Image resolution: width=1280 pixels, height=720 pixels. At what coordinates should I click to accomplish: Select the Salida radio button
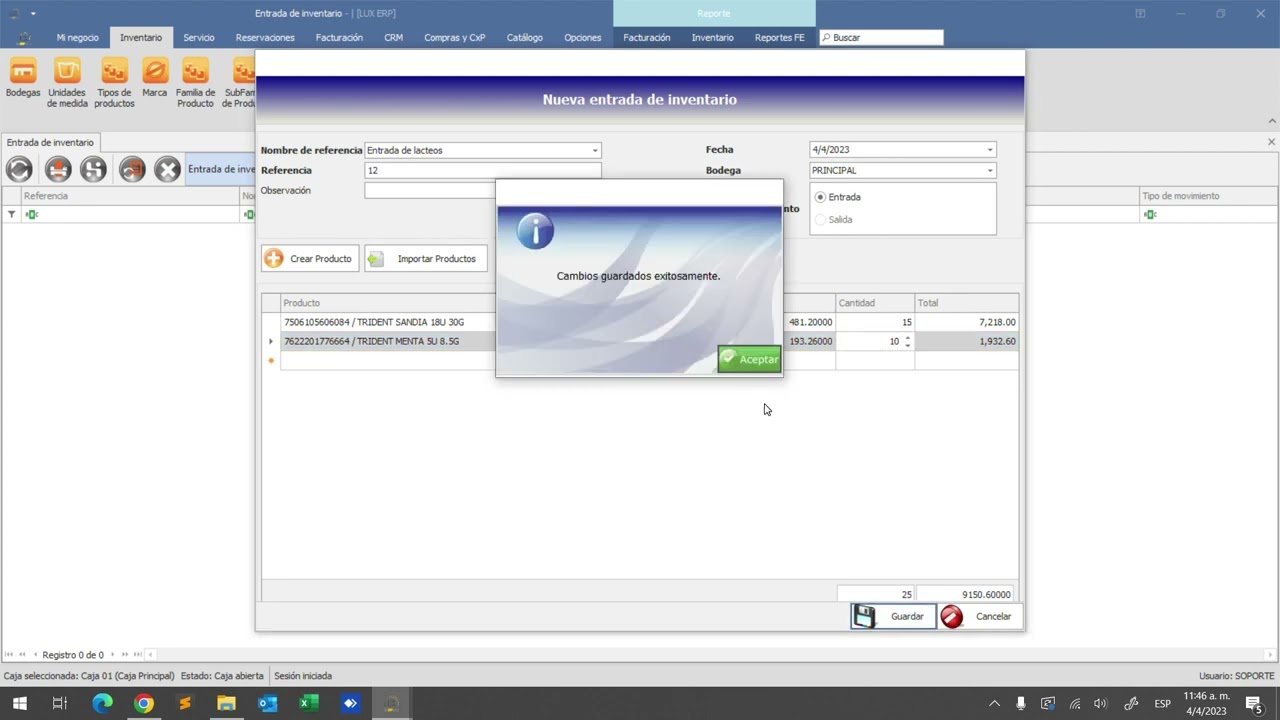point(820,219)
